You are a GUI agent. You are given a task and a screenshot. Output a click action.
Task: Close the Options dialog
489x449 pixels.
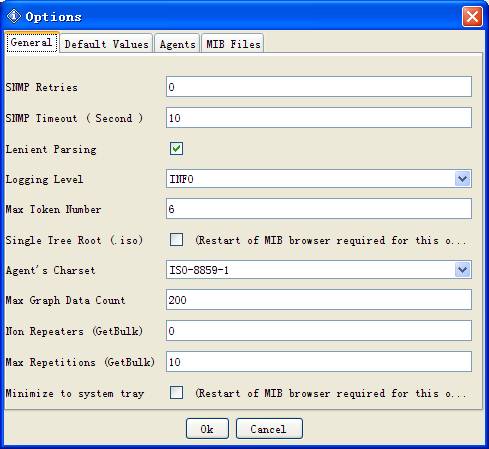pyautogui.click(x=472, y=16)
